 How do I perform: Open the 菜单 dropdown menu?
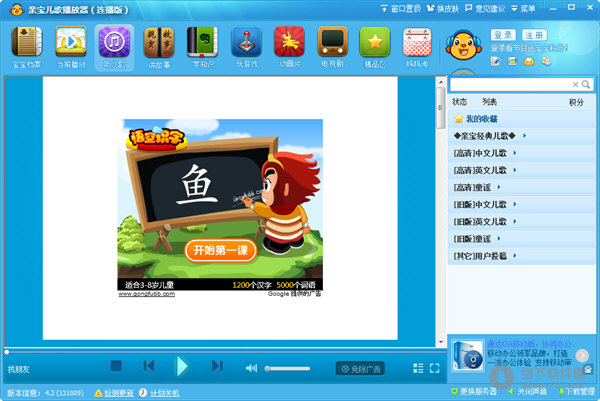click(523, 8)
